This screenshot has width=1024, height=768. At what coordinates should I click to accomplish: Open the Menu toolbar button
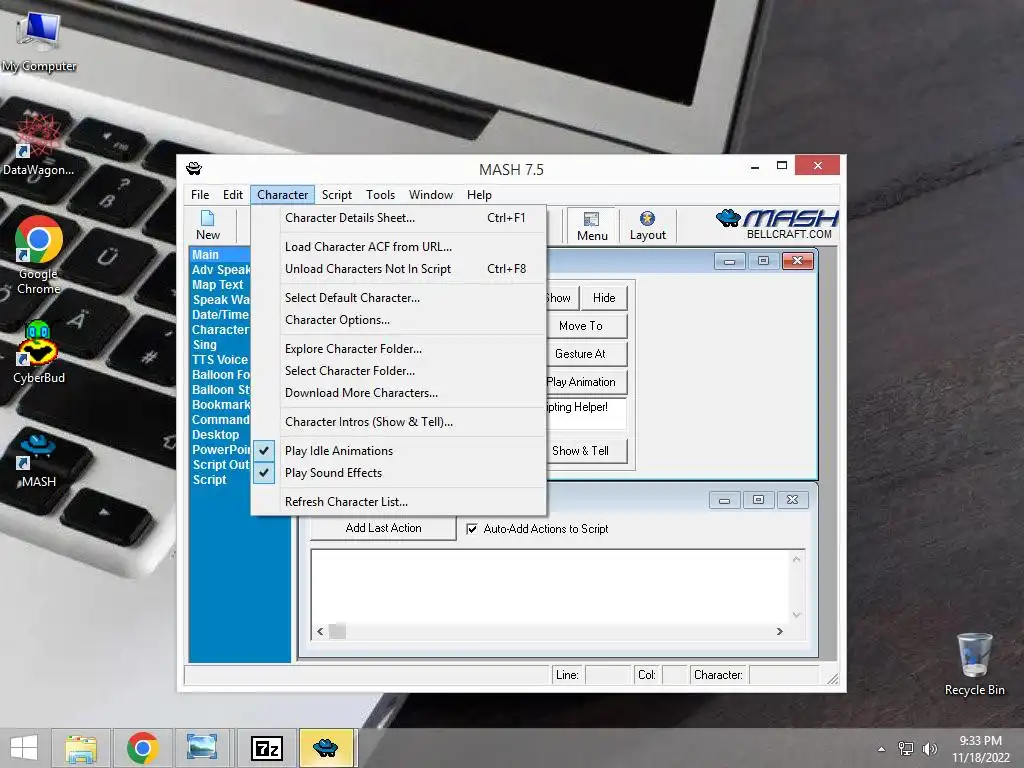(x=592, y=226)
